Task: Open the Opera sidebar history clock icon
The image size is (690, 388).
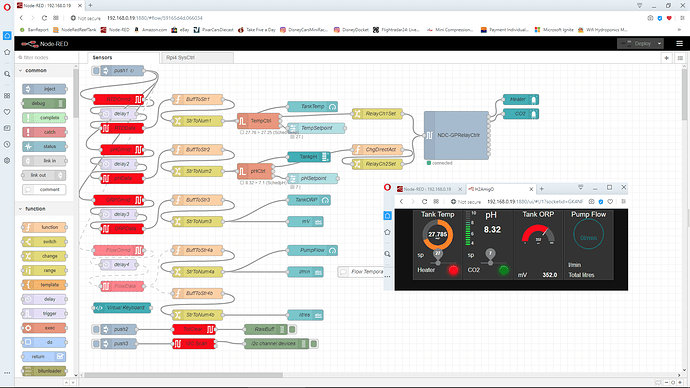Action: 7,144
